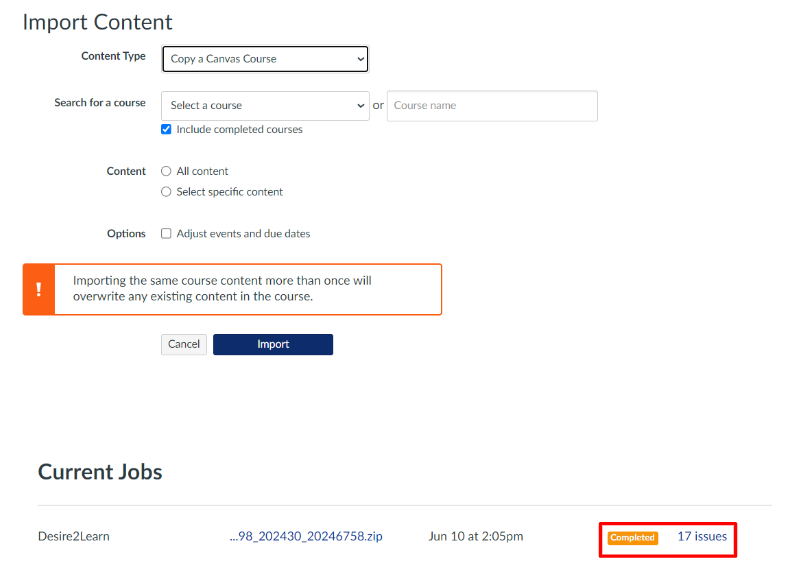Open the imported .zip file link

click(306, 537)
